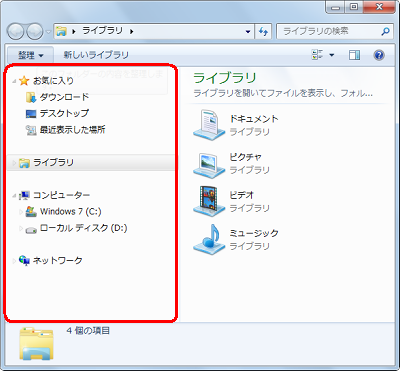Collapse the コンピューター tree node arrow
Screen dimensions: 400x371
point(14,196)
